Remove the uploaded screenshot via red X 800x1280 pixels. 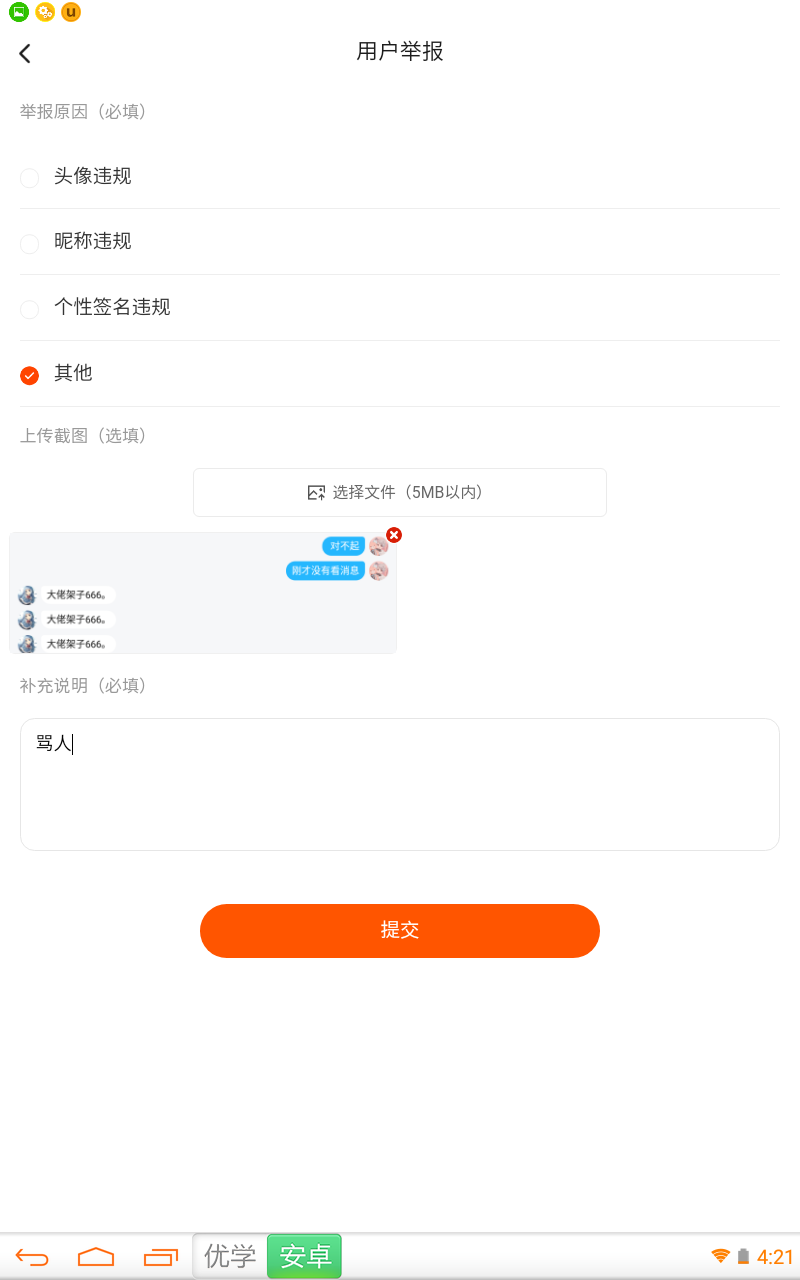[394, 535]
